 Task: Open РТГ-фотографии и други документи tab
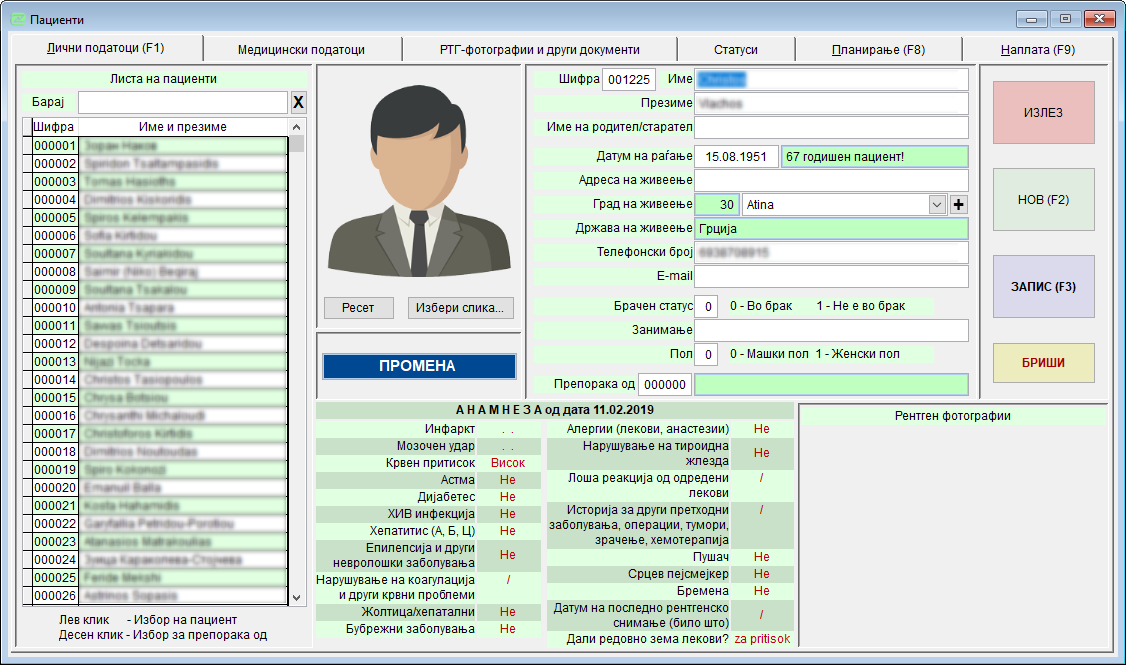[x=539, y=49]
